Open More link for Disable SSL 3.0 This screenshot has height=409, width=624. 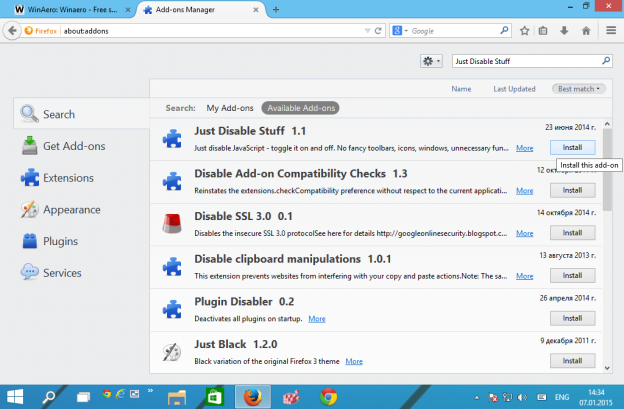pos(525,233)
